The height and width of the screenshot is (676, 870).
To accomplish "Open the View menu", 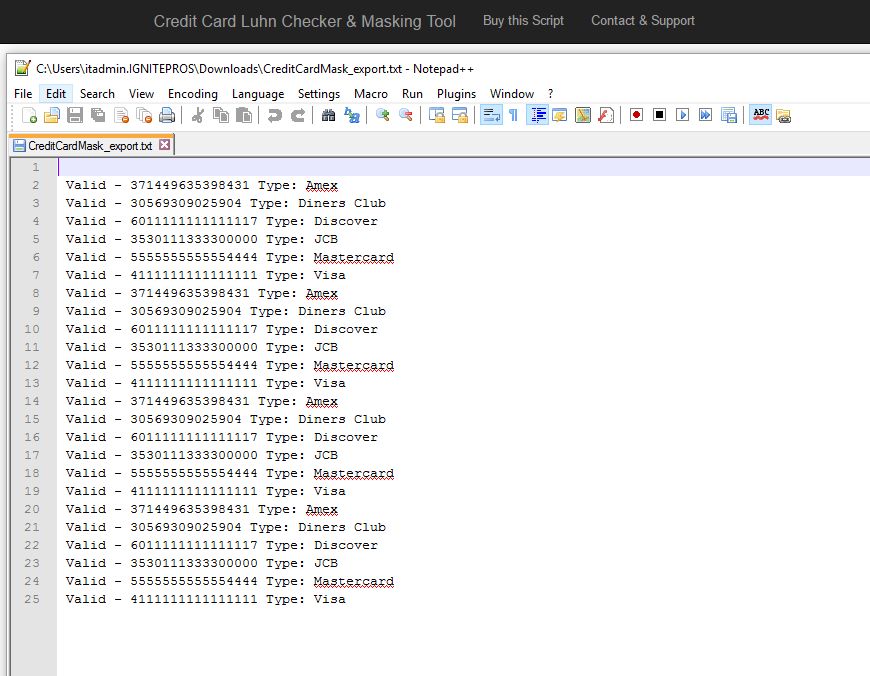I will coord(141,94).
